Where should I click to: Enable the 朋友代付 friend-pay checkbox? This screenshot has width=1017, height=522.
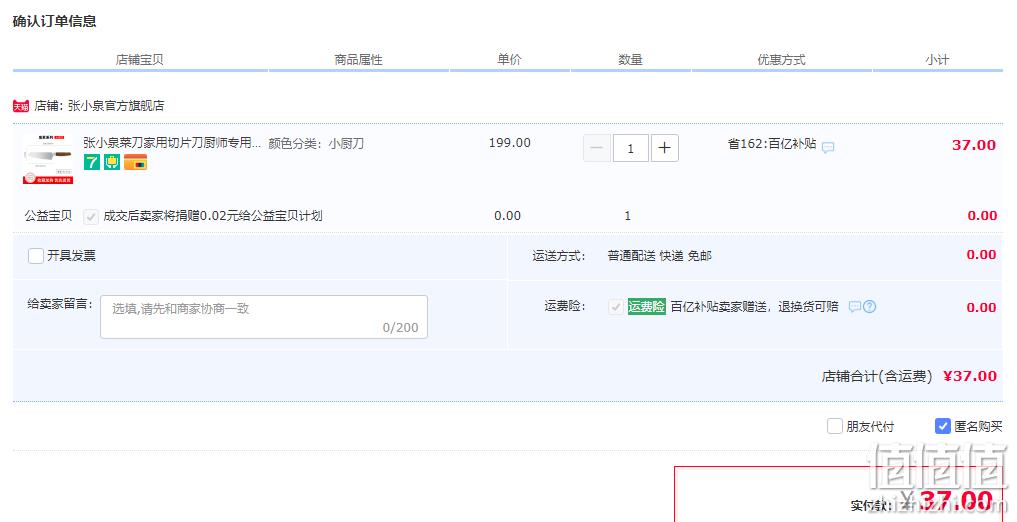835,426
